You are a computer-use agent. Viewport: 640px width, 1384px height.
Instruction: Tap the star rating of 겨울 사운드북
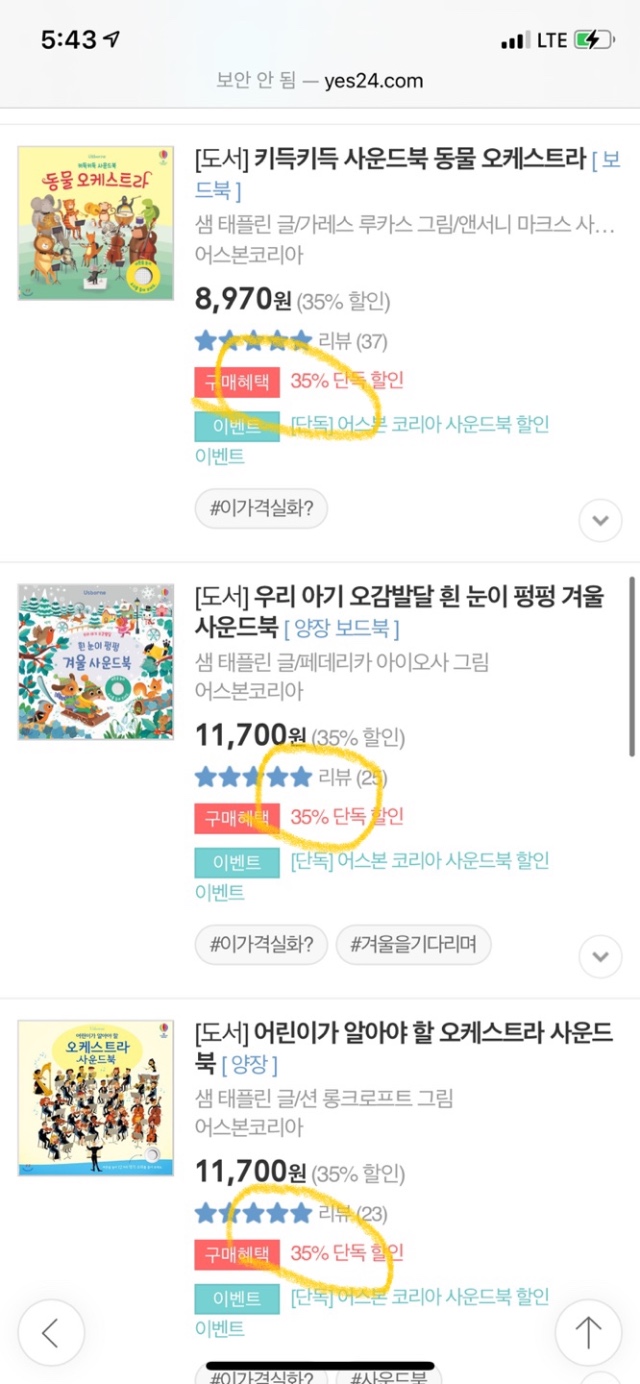pyautogui.click(x=254, y=777)
